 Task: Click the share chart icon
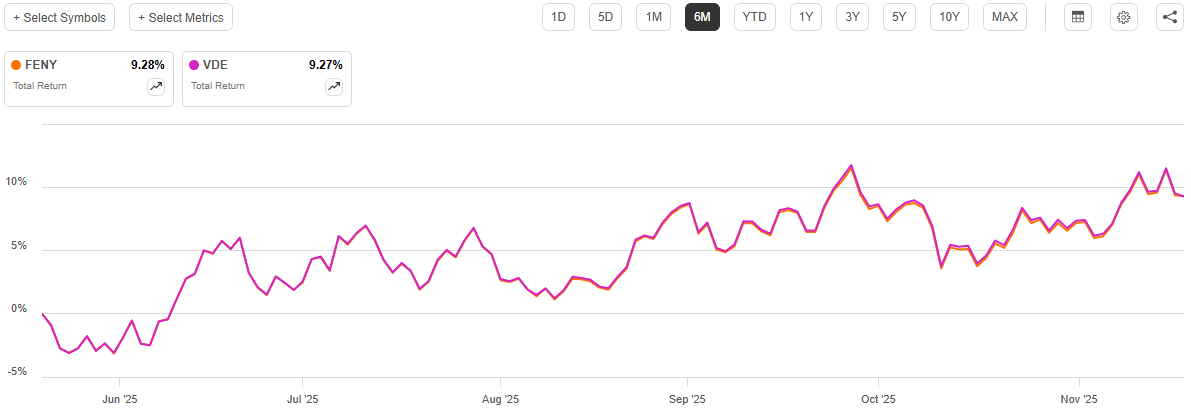pos(1170,17)
